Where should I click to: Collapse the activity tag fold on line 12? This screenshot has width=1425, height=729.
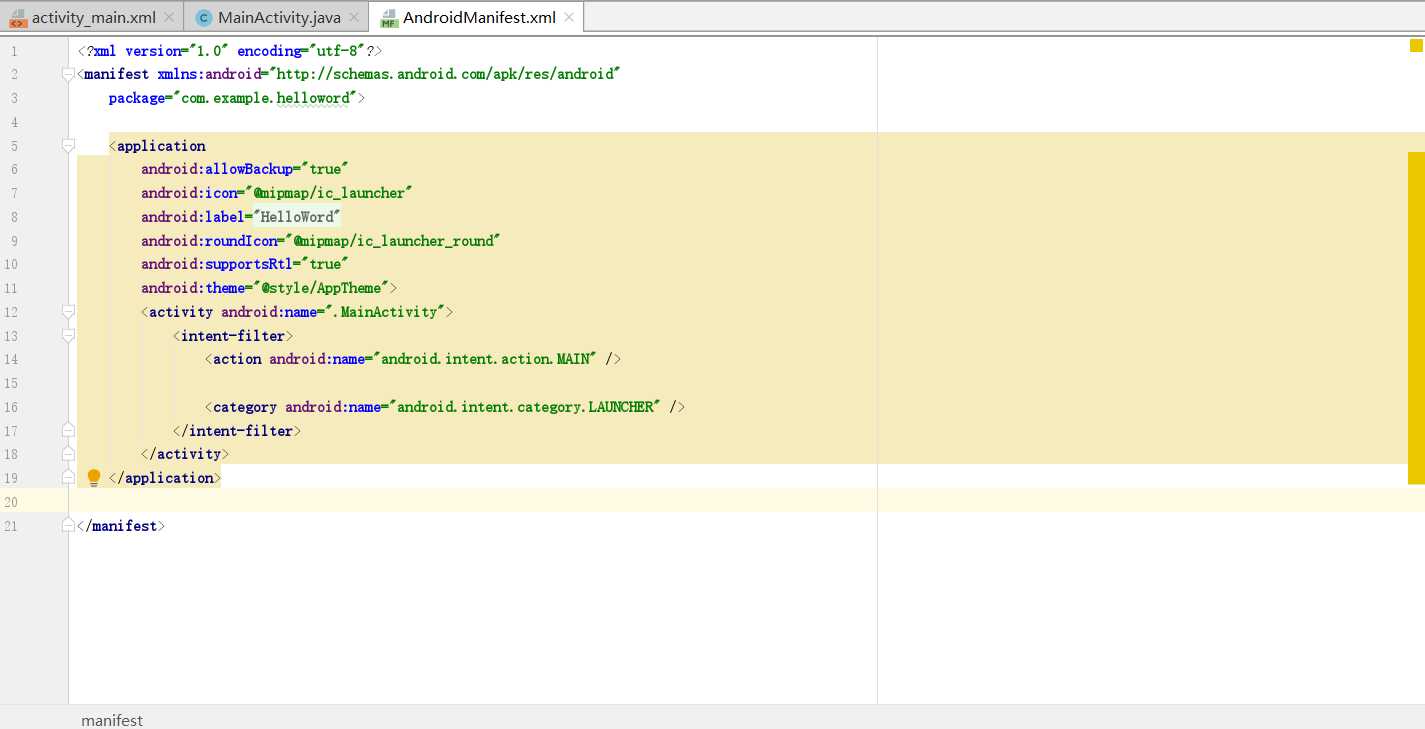coord(68,312)
